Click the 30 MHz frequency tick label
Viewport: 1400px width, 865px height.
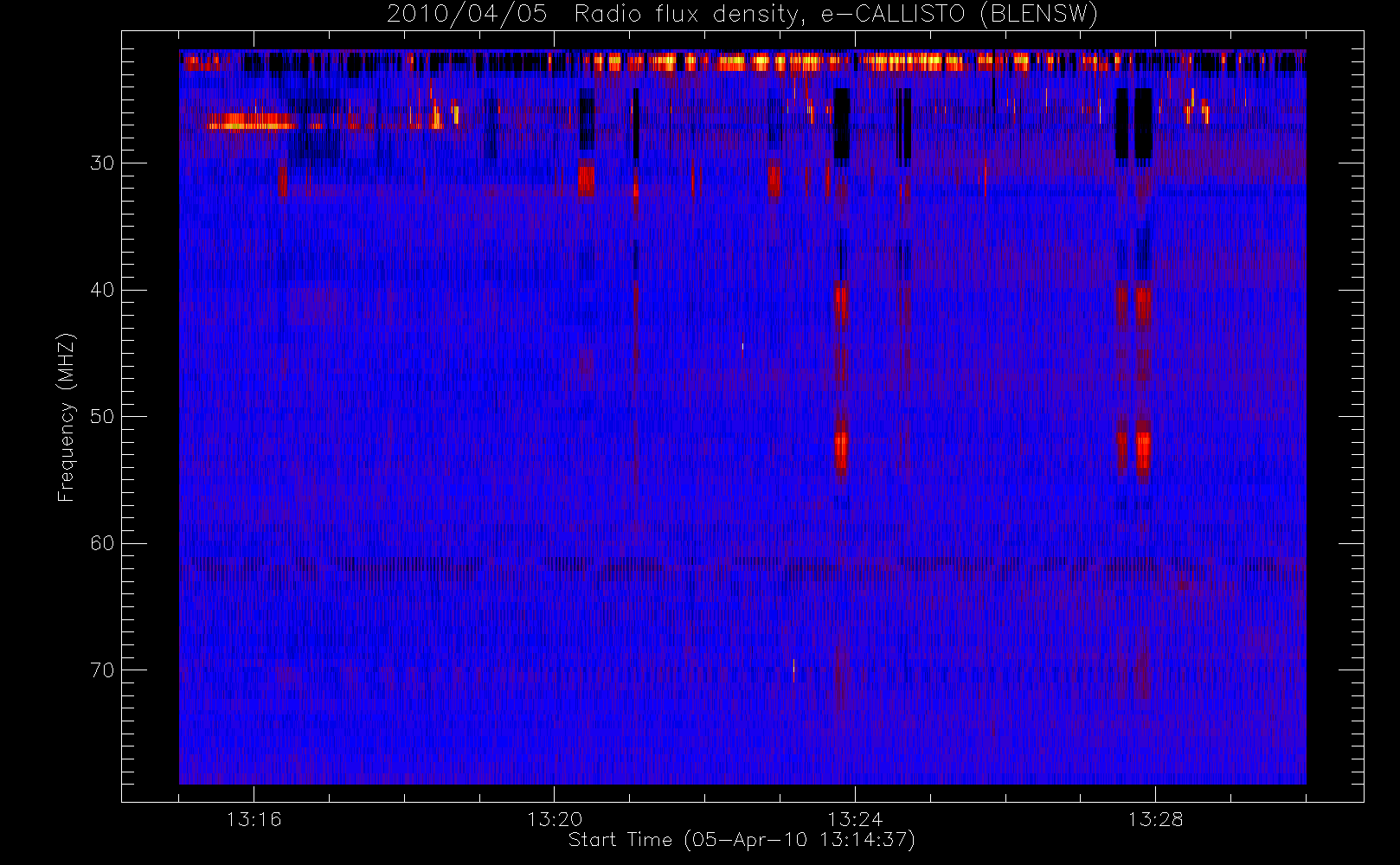[x=102, y=163]
